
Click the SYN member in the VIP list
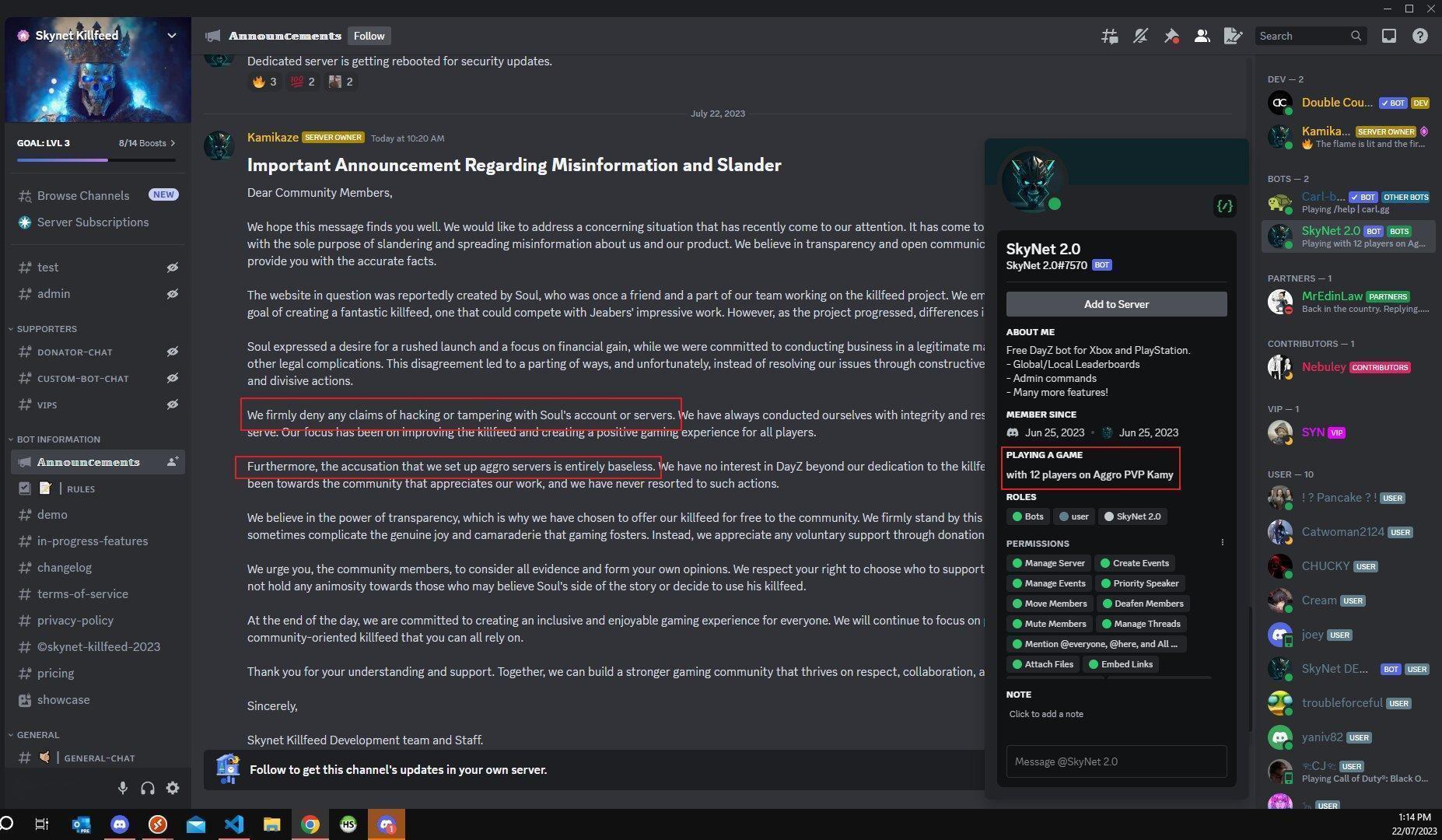click(x=1349, y=432)
